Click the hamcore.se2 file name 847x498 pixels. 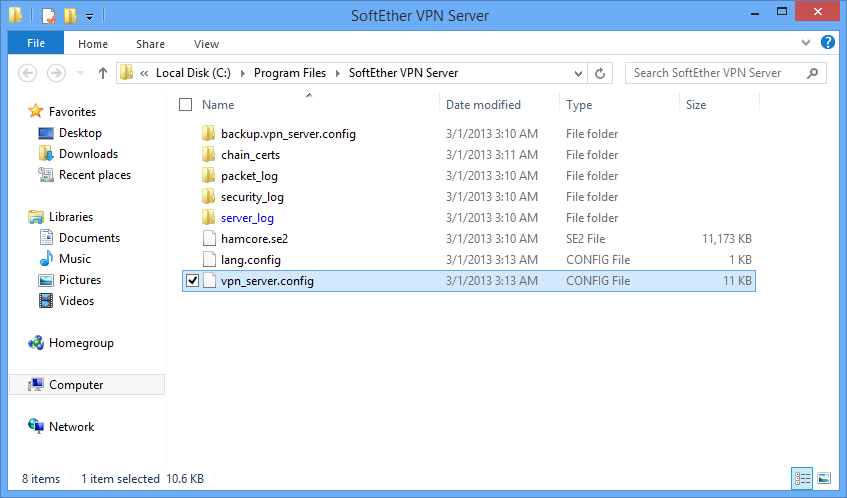point(254,239)
